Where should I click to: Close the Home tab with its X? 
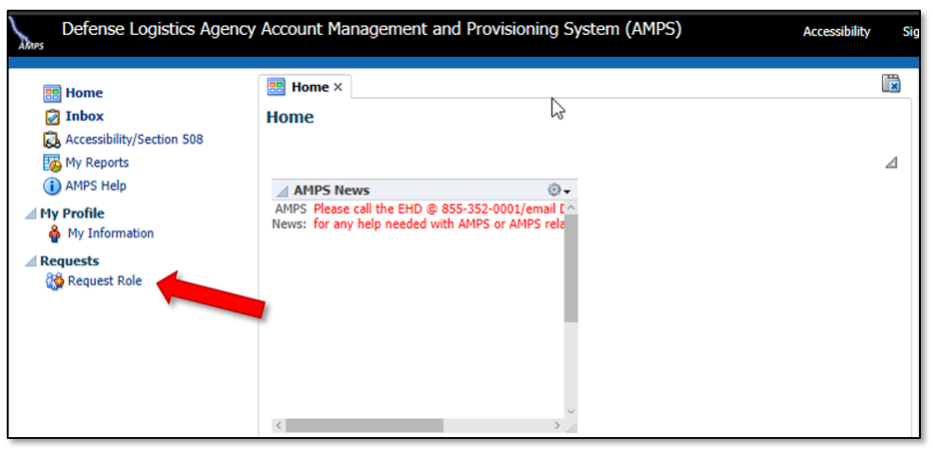338,87
